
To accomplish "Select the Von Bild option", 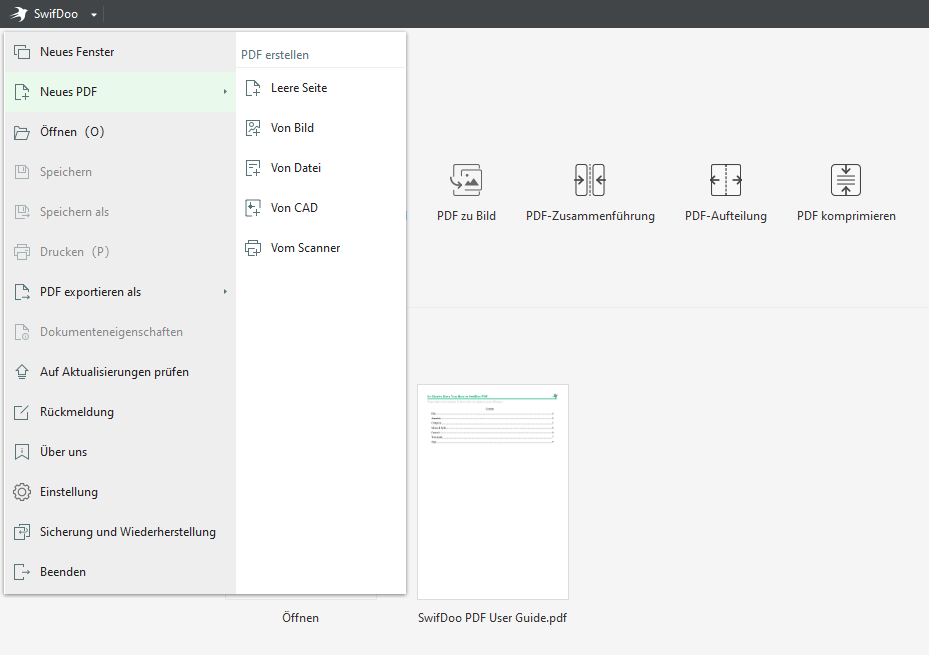I will point(321,128).
